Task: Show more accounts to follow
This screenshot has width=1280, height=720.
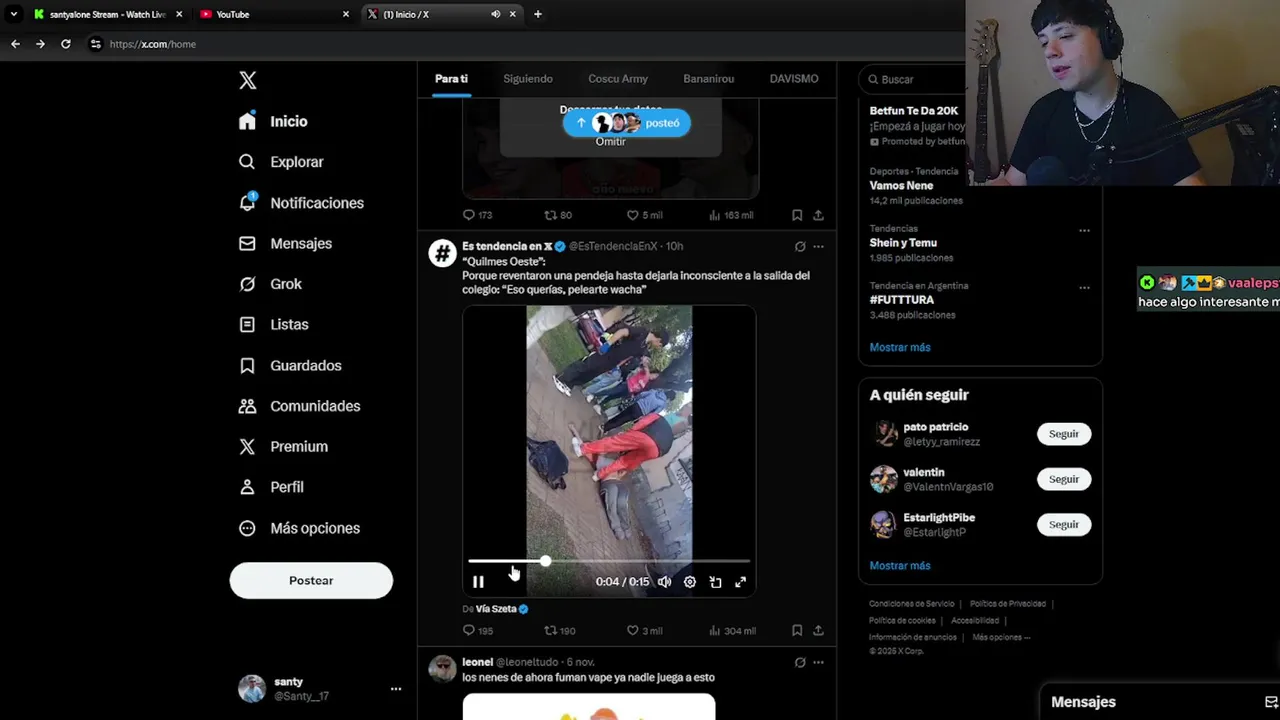Action: point(900,565)
